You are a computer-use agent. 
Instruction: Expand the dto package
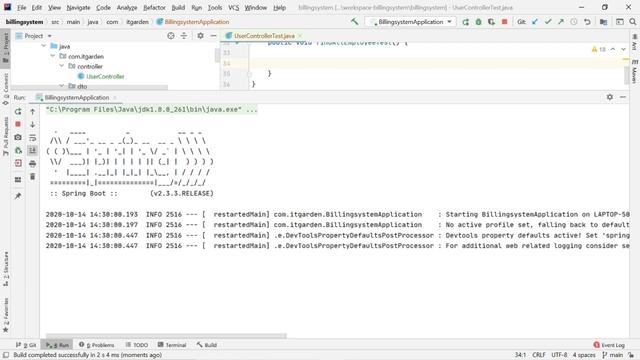(x=62, y=86)
